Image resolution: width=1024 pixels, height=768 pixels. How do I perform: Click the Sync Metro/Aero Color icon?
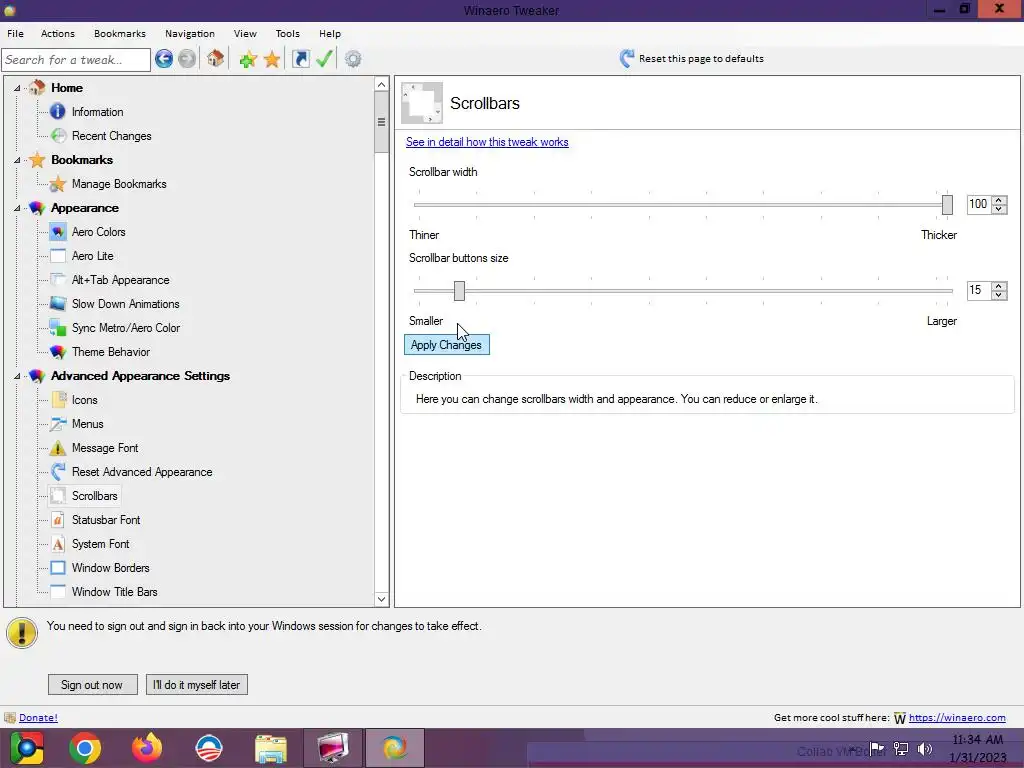click(x=58, y=328)
